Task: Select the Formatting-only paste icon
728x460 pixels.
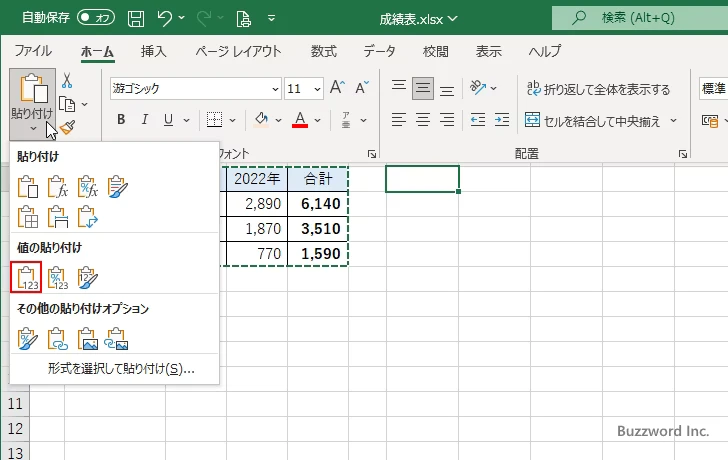Action: click(27, 338)
